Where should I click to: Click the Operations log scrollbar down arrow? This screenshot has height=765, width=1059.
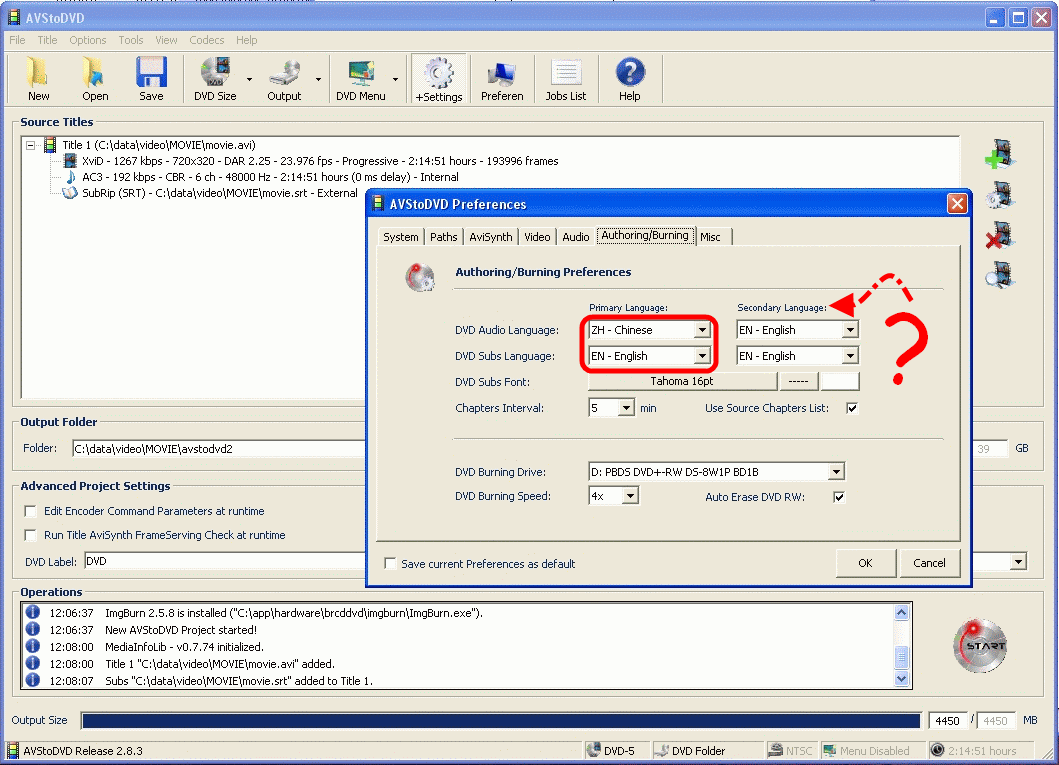pos(902,679)
